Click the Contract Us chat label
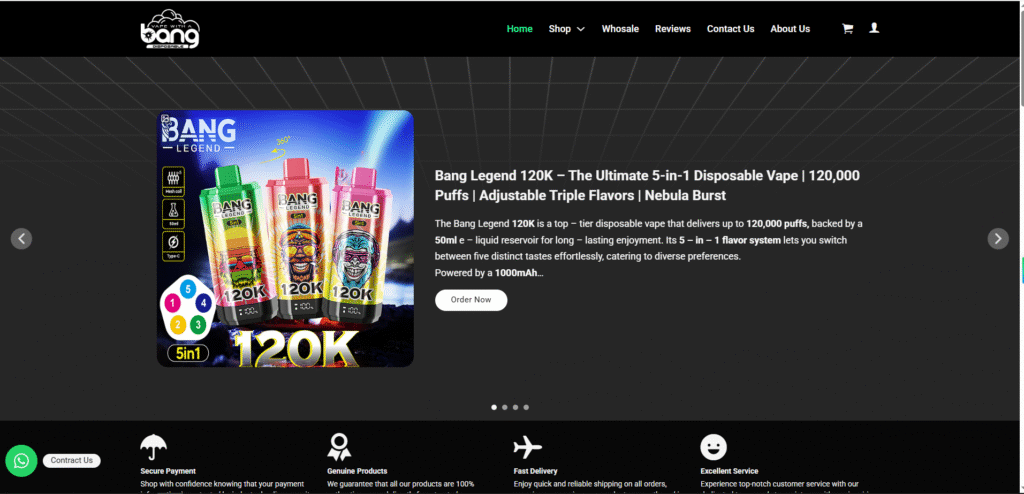This screenshot has width=1024, height=494. pos(72,460)
